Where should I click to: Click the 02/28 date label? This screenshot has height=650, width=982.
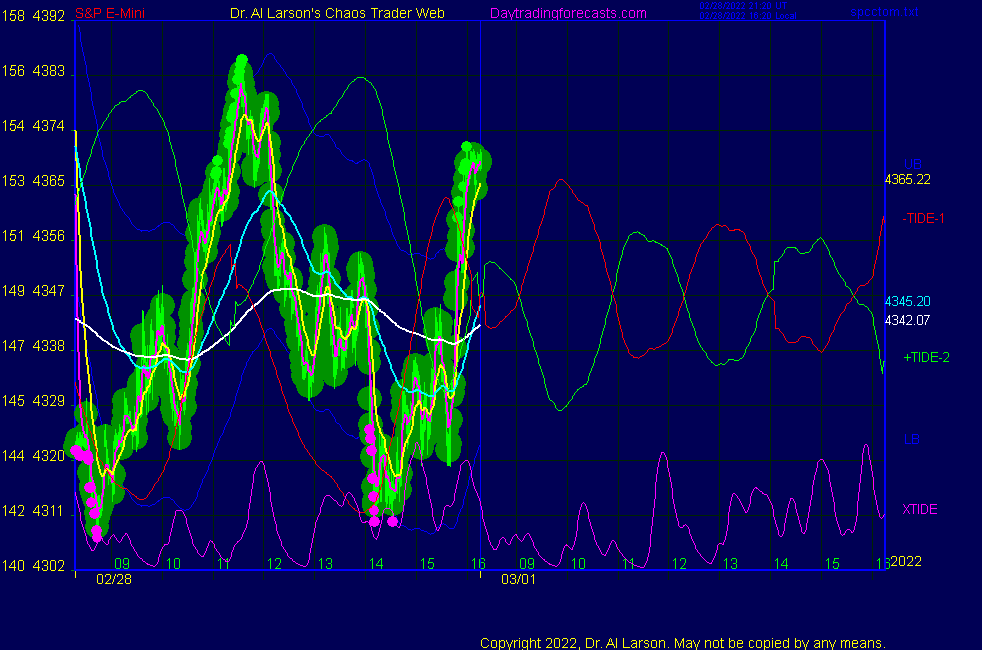tap(114, 579)
